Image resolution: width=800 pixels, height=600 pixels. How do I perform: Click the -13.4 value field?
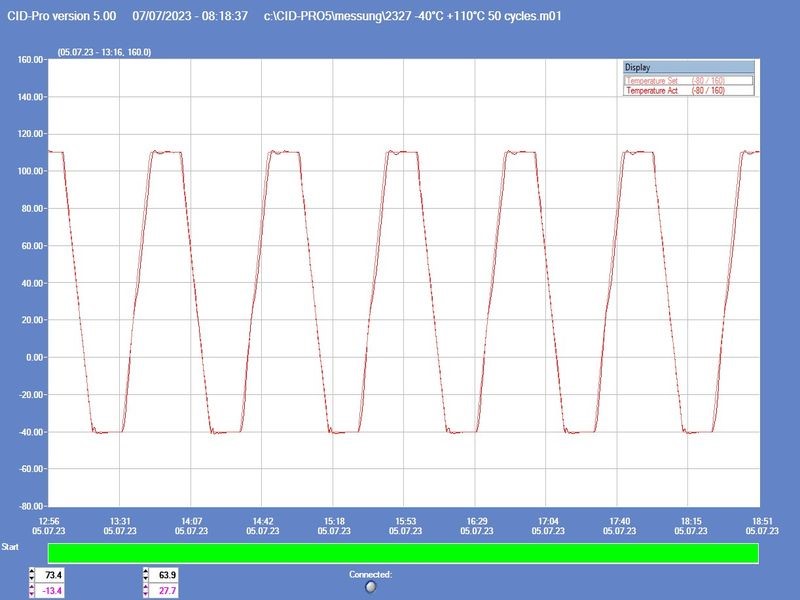coord(51,591)
